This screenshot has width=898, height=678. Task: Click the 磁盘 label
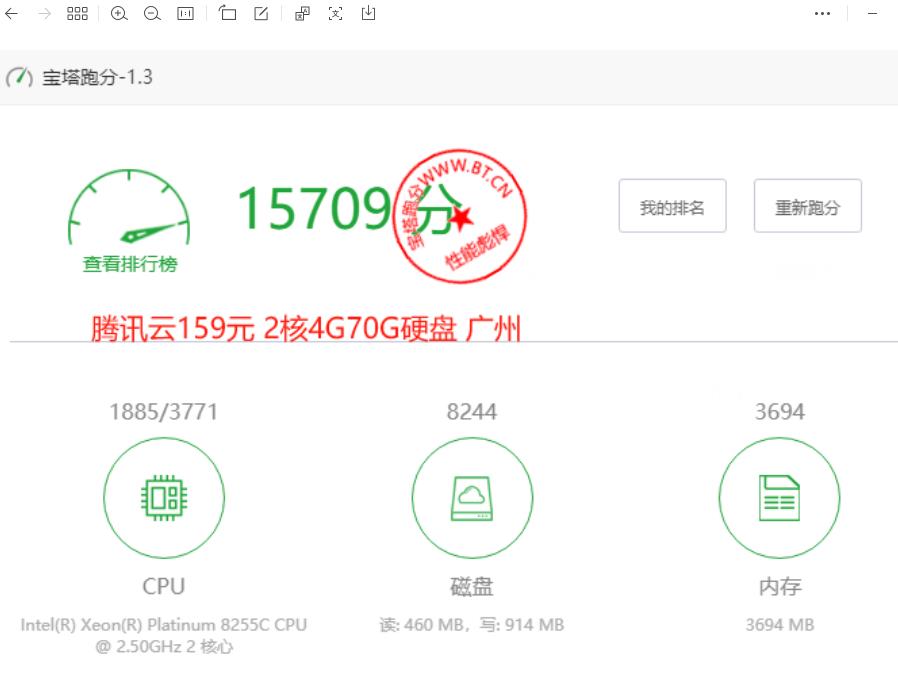tap(472, 586)
